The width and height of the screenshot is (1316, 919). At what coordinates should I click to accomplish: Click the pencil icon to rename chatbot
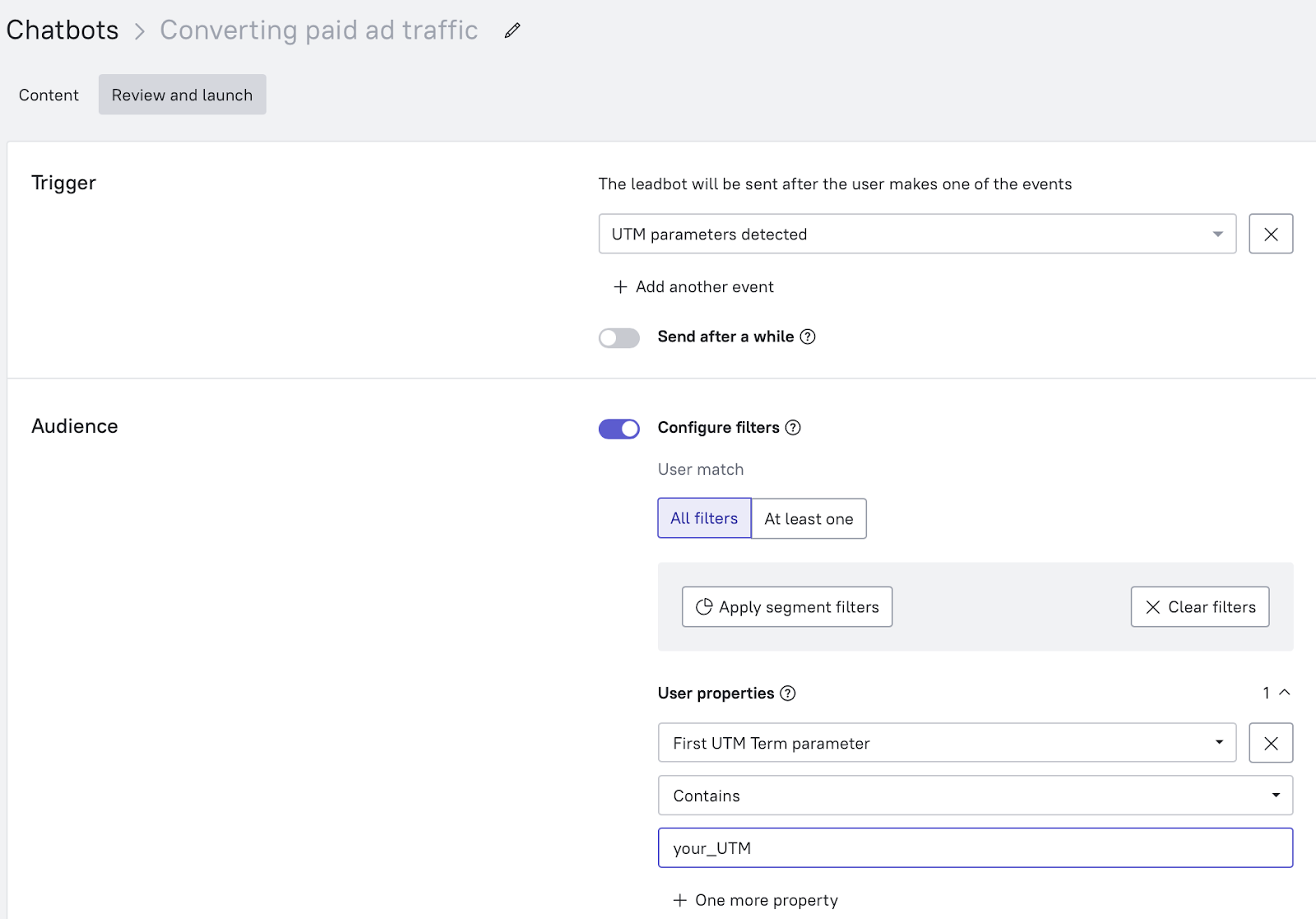512,30
